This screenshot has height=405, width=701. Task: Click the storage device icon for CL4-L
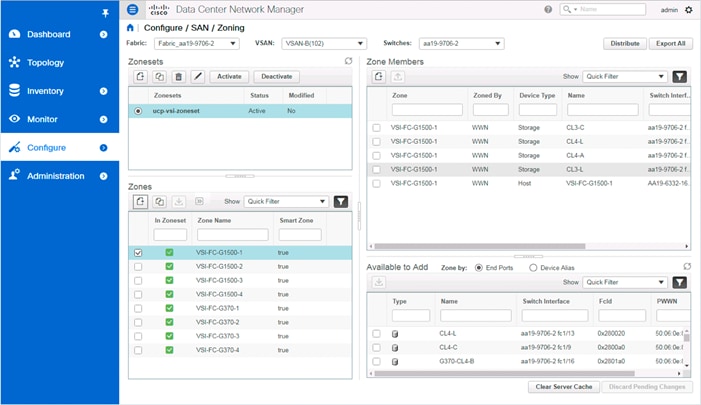[395, 333]
